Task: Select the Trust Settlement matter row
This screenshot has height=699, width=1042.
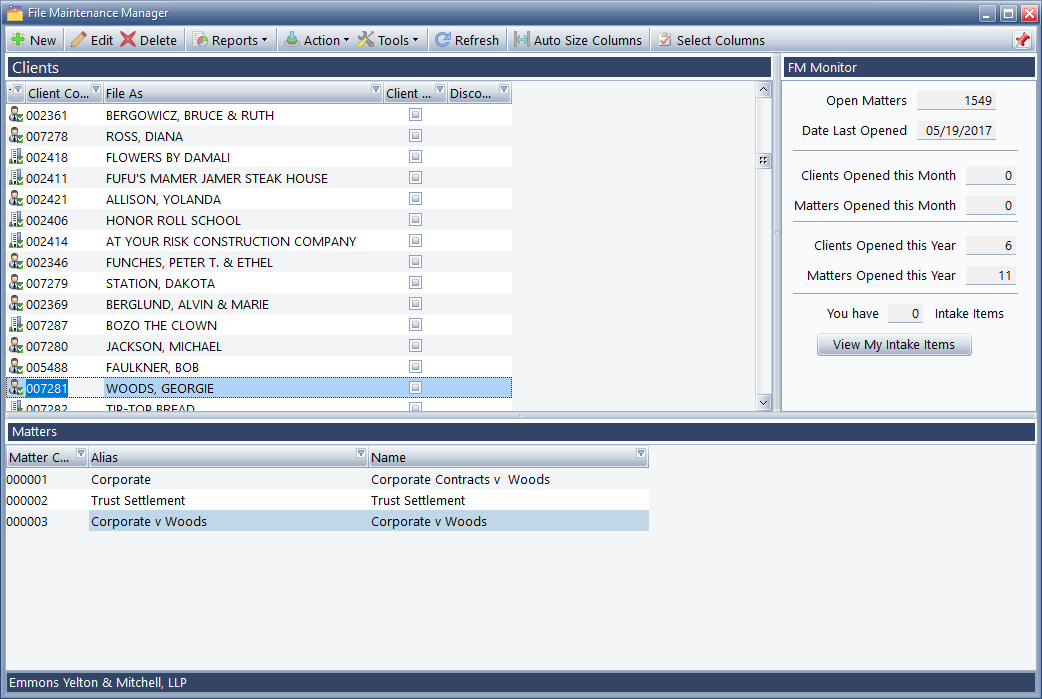Action: pos(138,500)
